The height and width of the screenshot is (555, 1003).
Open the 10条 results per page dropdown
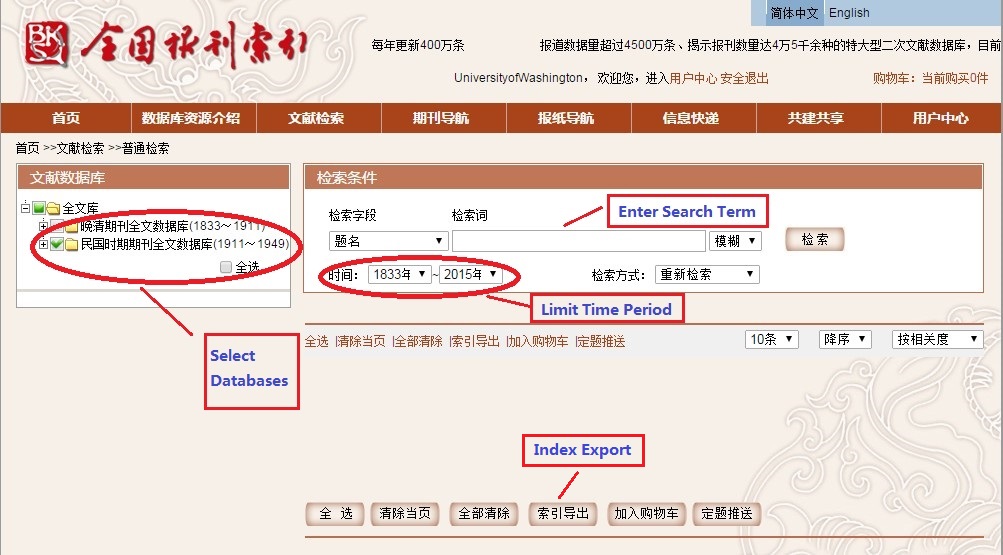tap(771, 340)
